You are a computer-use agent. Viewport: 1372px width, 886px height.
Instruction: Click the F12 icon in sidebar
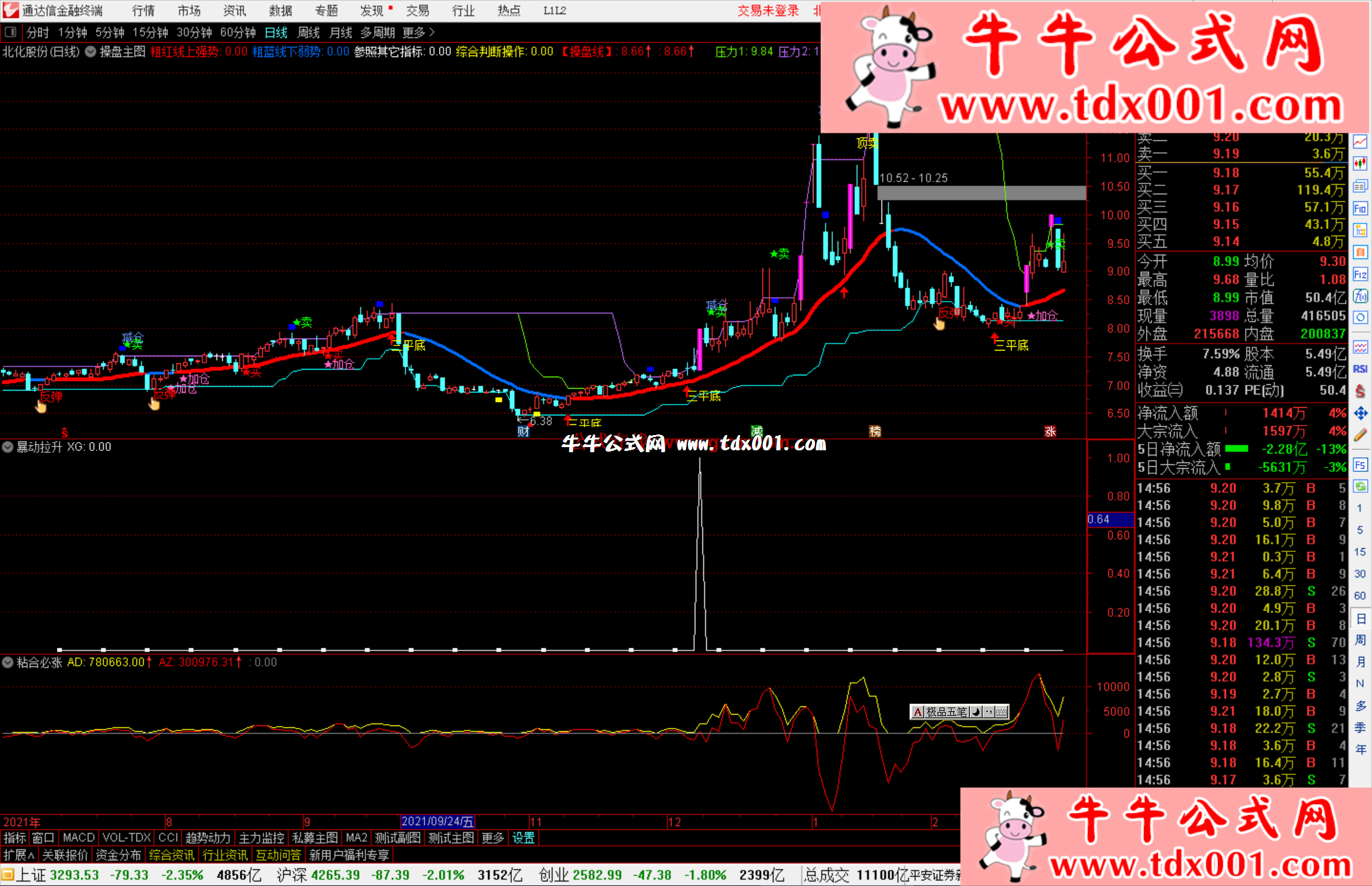click(1360, 274)
